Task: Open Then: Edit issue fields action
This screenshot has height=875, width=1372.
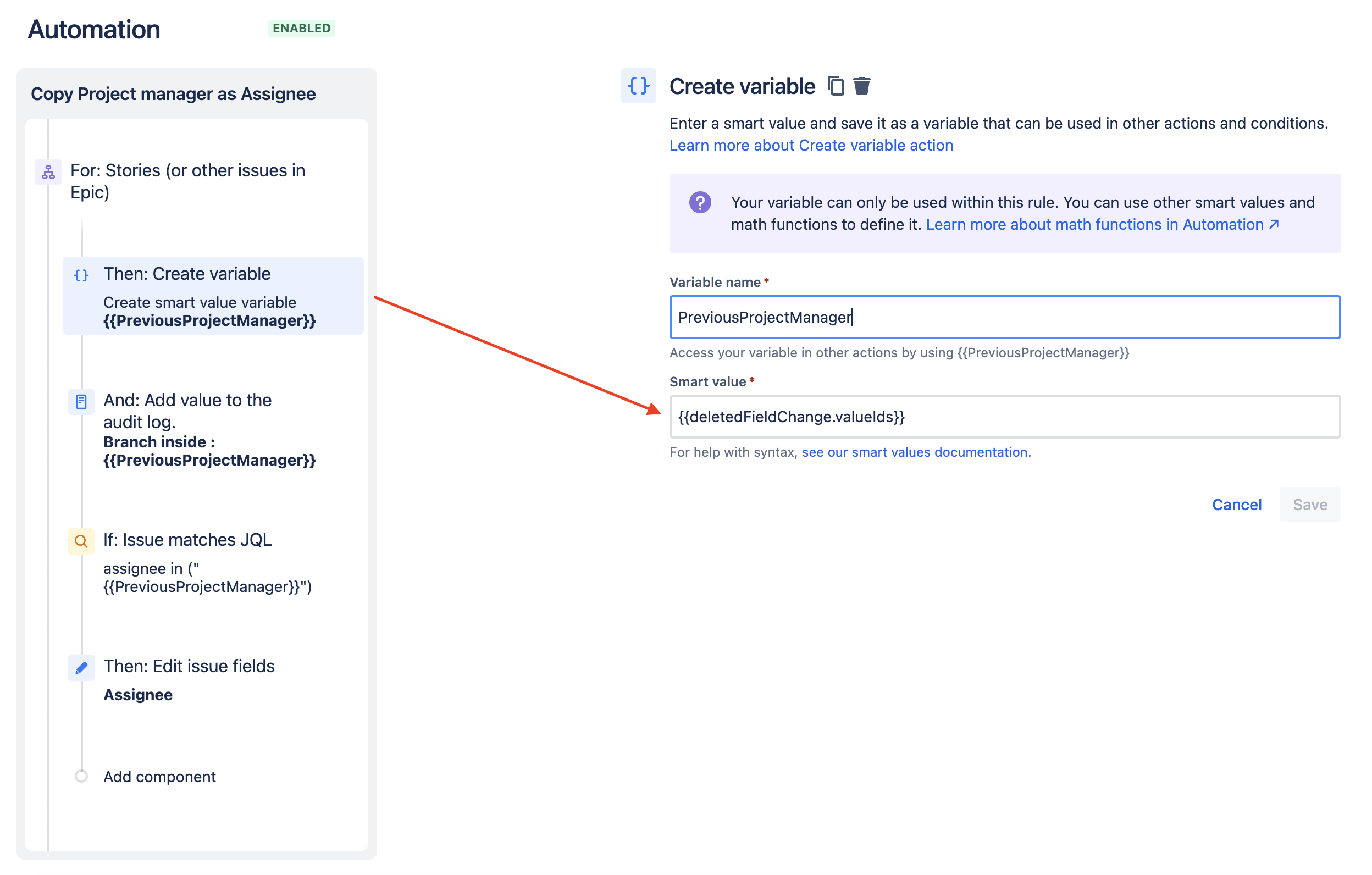Action: (x=189, y=666)
